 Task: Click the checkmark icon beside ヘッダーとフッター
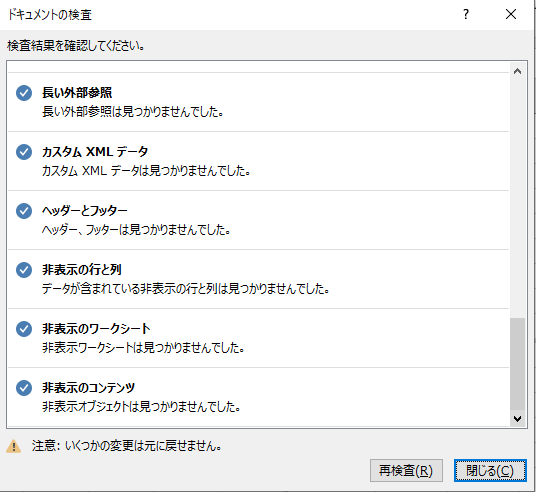(x=24, y=211)
